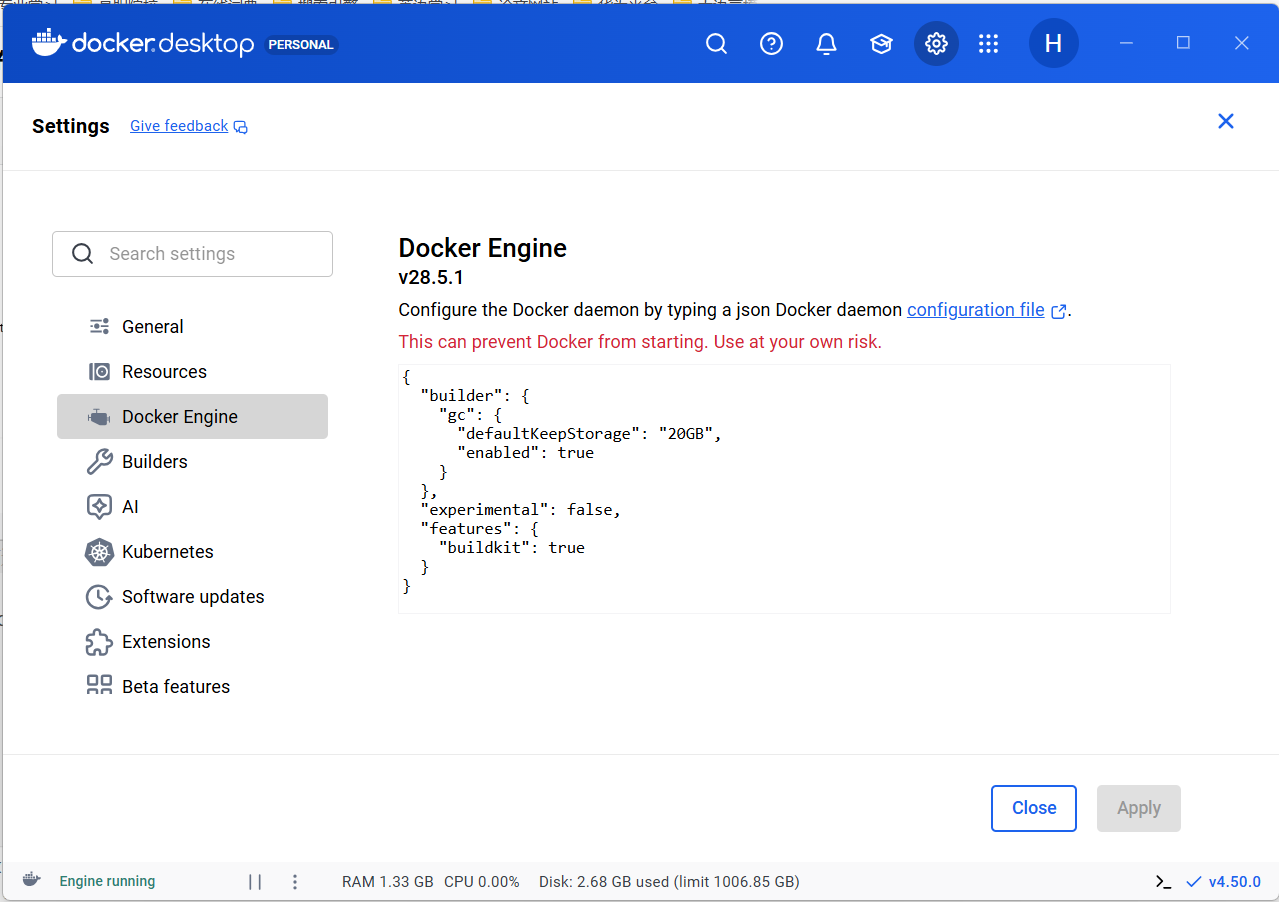Click the whale icon in status bar
The width and height of the screenshot is (1279, 902).
pyautogui.click(x=31, y=880)
